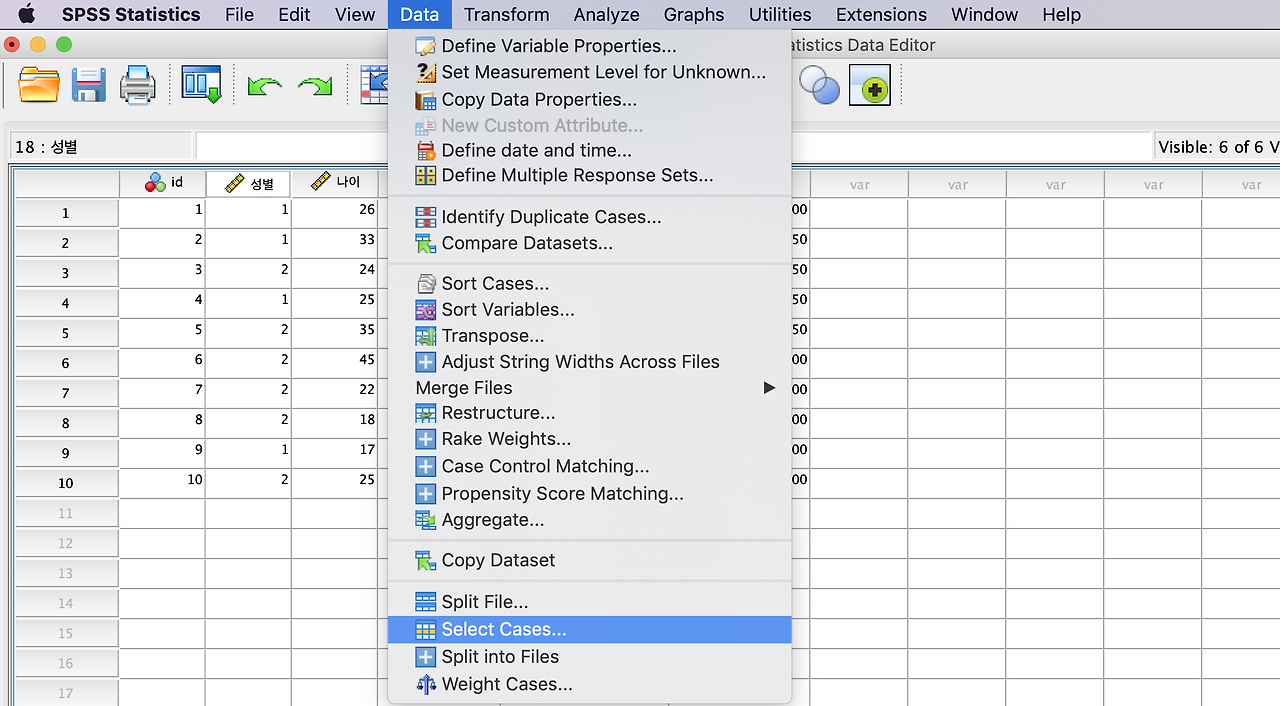
Task: Click the Redo arrow icon
Action: [315, 87]
